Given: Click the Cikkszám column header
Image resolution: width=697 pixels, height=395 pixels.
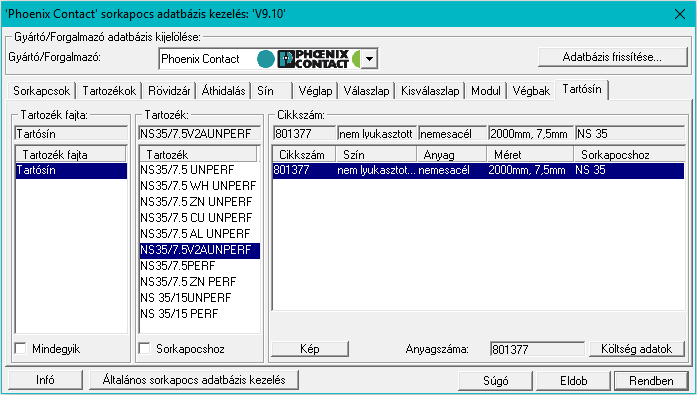Looking at the screenshot, I should pyautogui.click(x=304, y=155).
